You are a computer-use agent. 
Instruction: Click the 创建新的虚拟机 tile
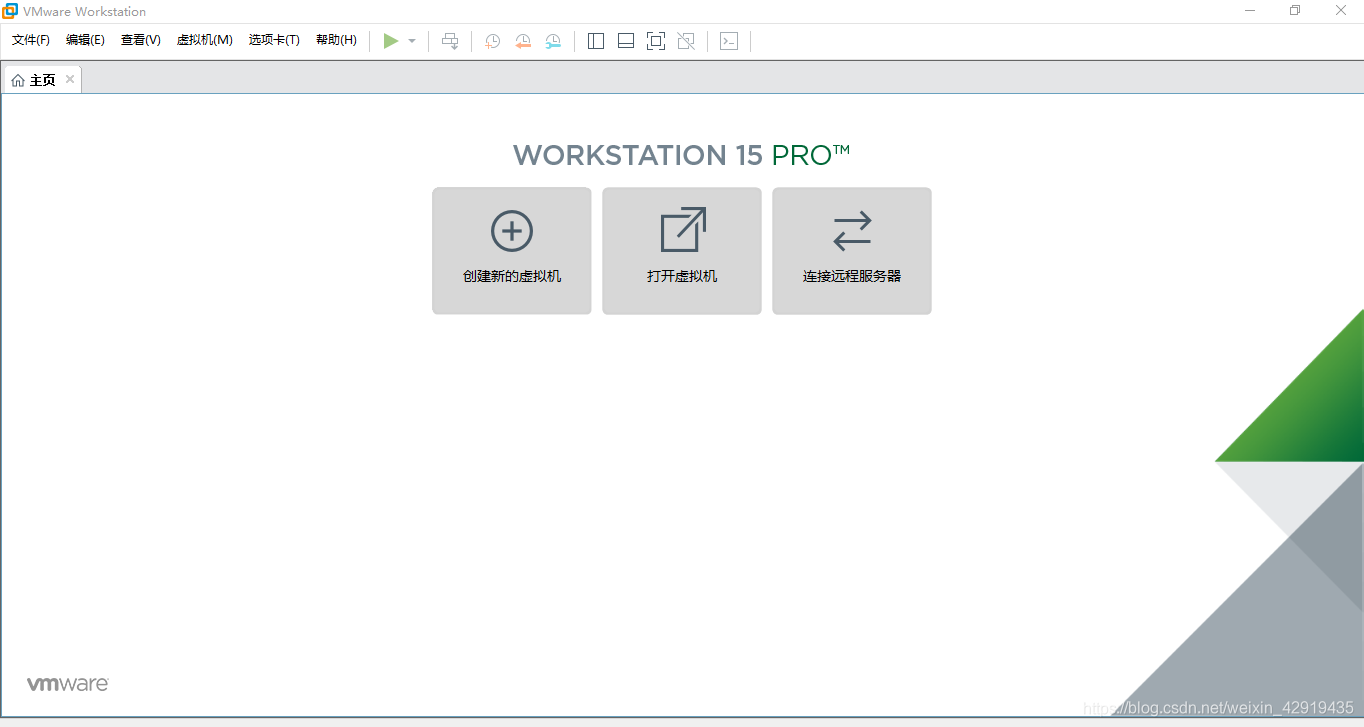[512, 251]
